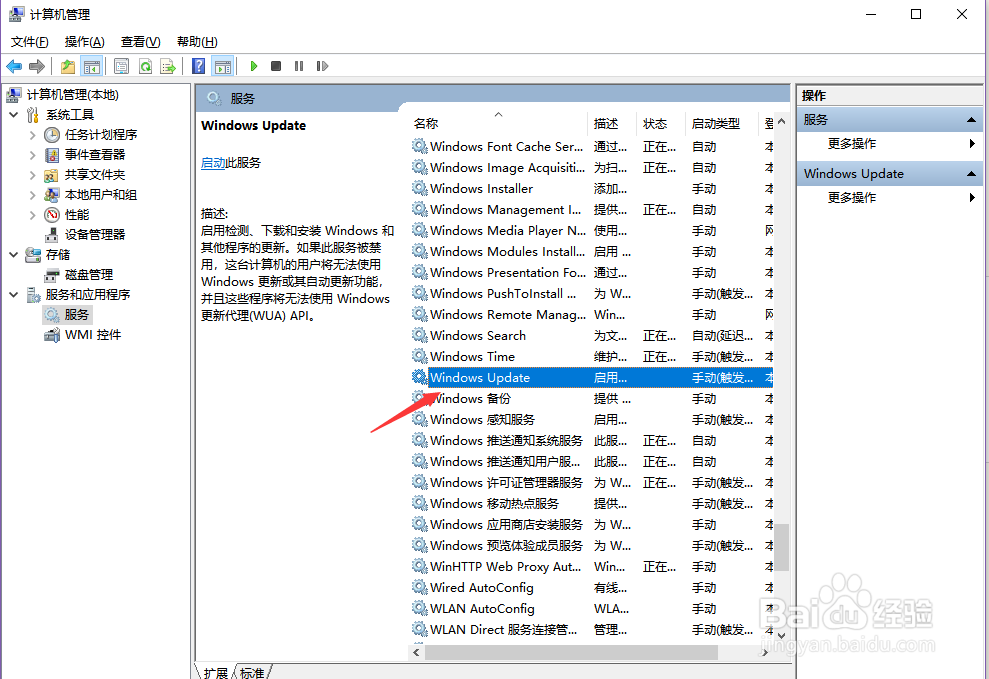Image resolution: width=989 pixels, height=679 pixels.
Task: Expand the 任务计划程序 node
Action: point(33,135)
